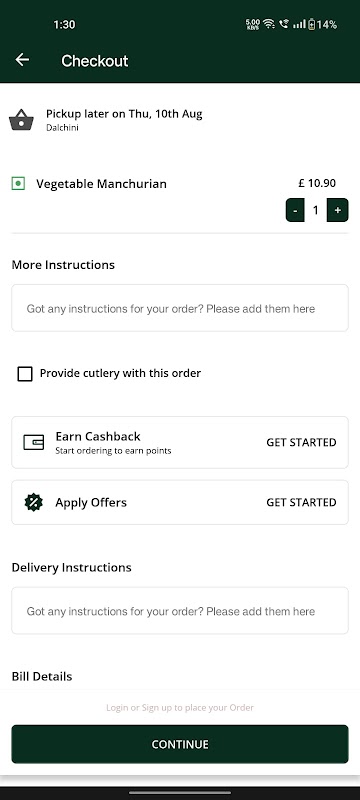This screenshot has height=800, width=360.
Task: Open GET STARTED for Apply Offers
Action: click(x=301, y=503)
